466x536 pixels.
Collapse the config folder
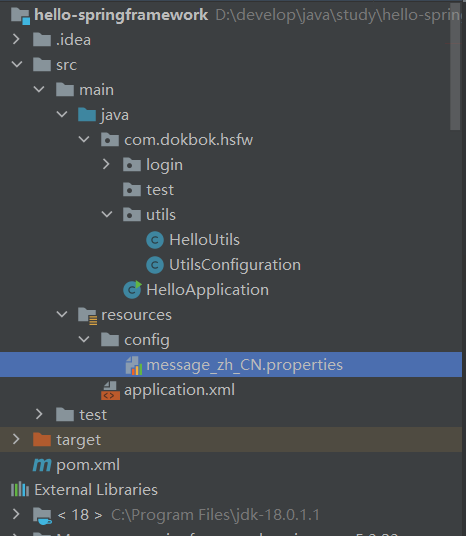84,340
